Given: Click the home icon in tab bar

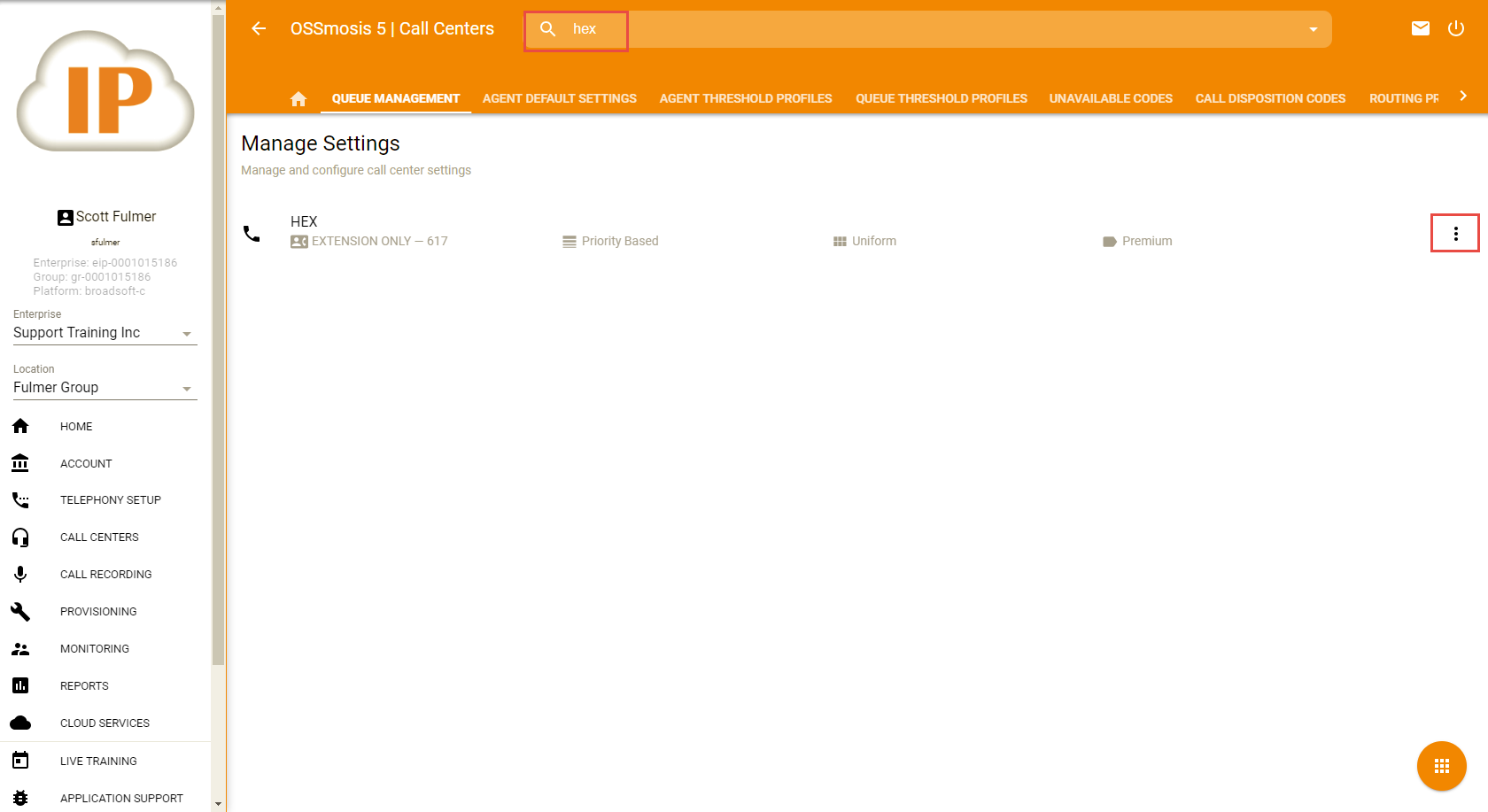Looking at the screenshot, I should 298,98.
